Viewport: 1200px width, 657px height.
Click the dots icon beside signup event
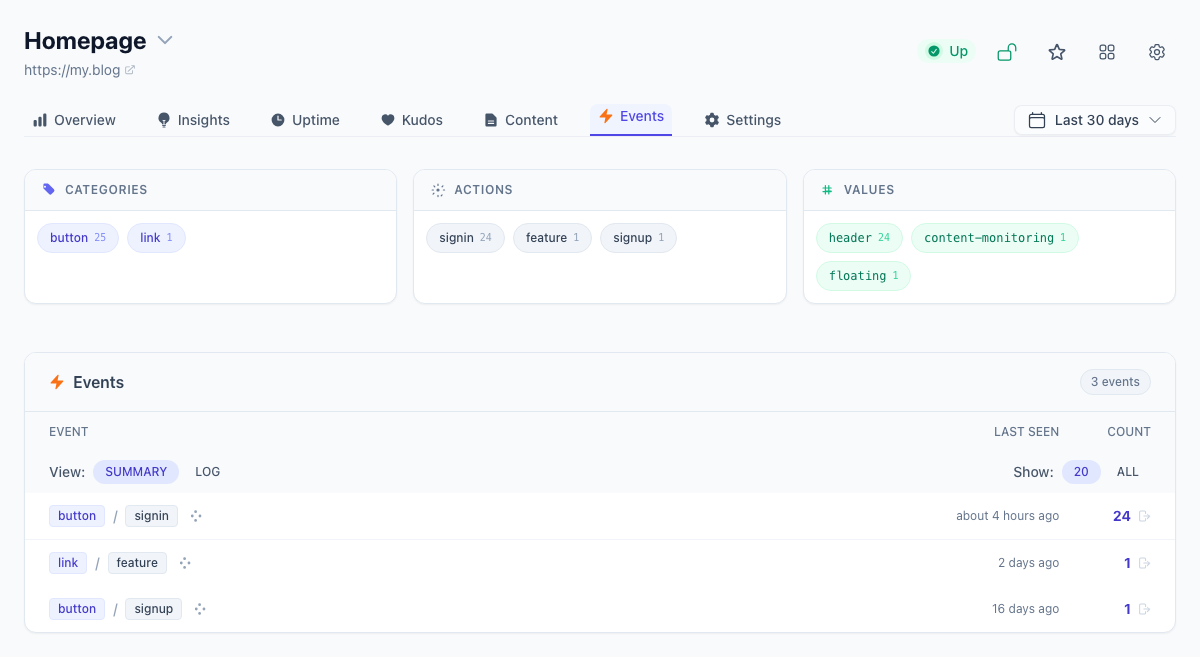tap(200, 609)
